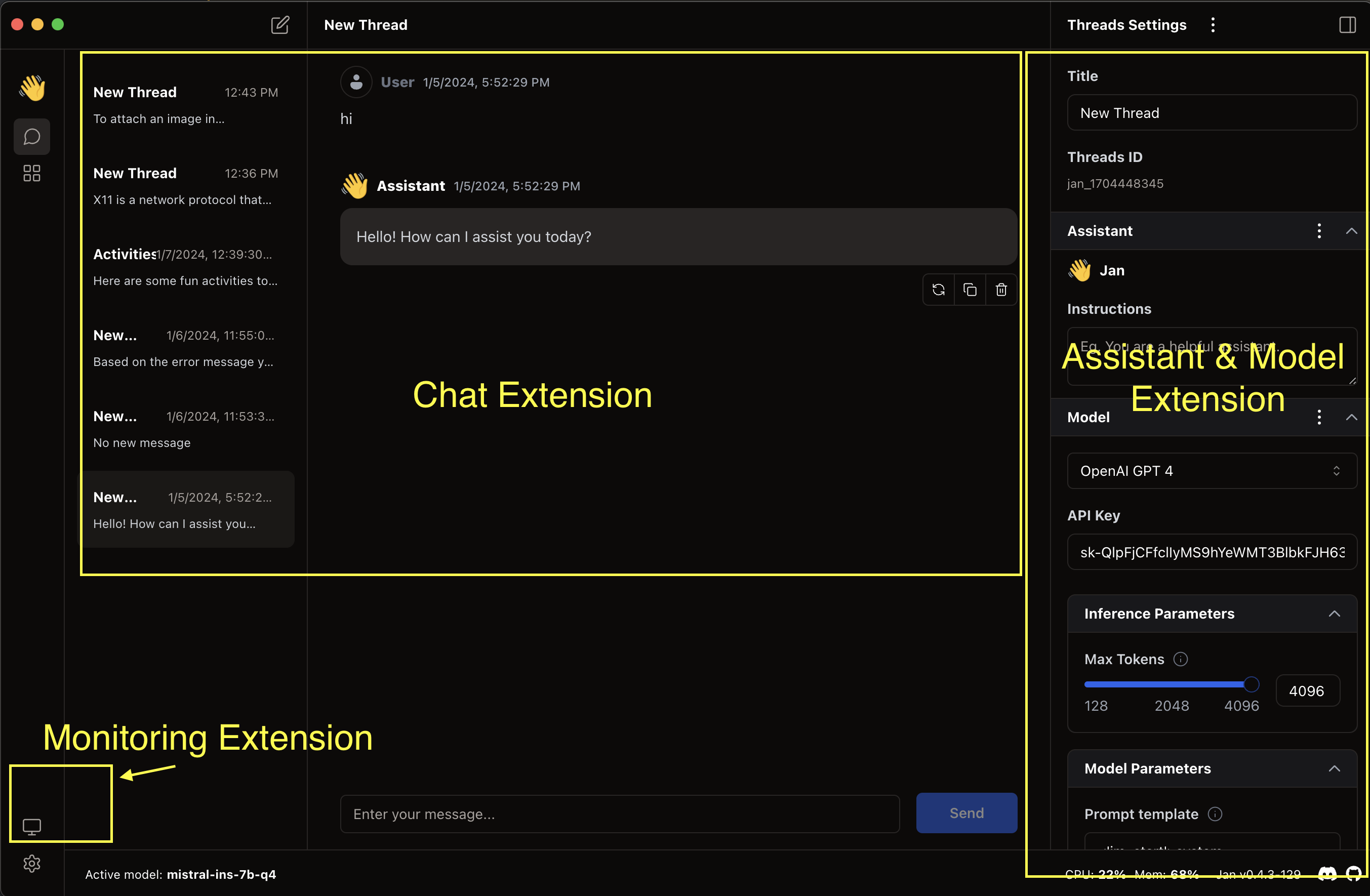The height and width of the screenshot is (896, 1370).
Task: Collapse the Model Parameters section
Action: tap(1336, 769)
